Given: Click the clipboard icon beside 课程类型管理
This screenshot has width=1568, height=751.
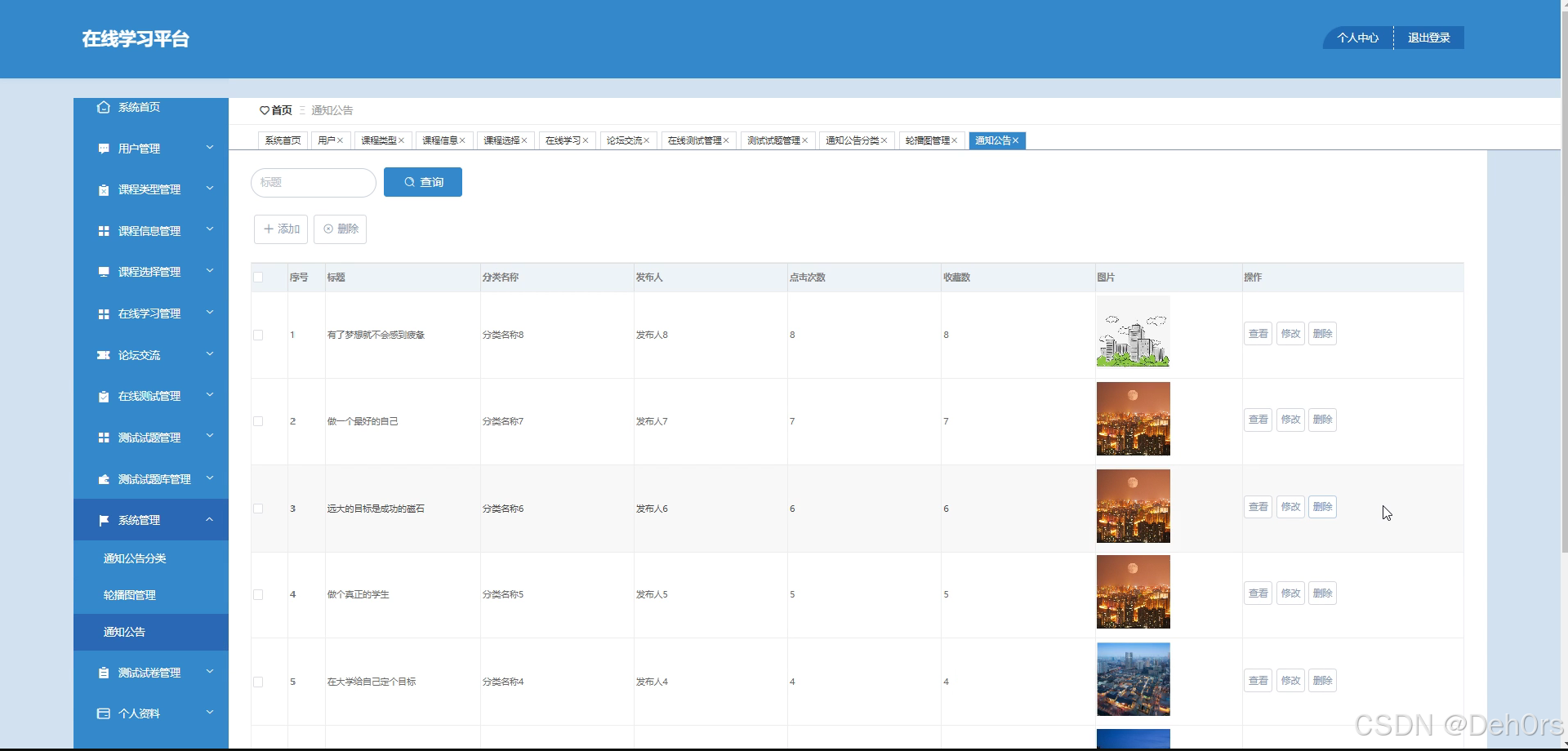Looking at the screenshot, I should coord(104,189).
